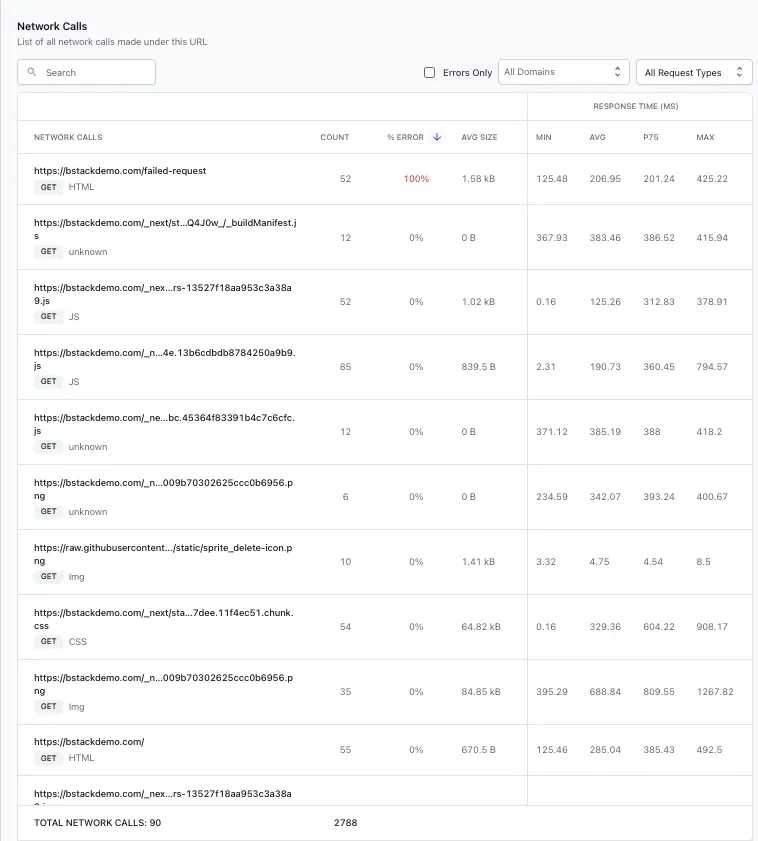Click GET badge of failed-request row
Image resolution: width=758 pixels, height=841 pixels.
point(48,187)
